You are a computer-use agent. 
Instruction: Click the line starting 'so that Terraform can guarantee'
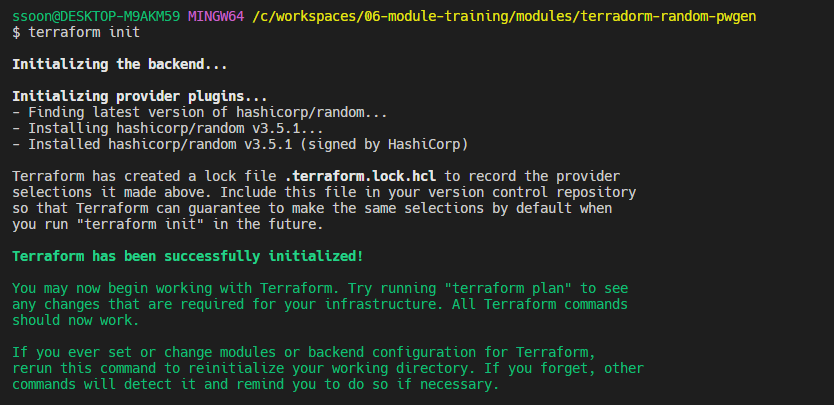[x=312, y=208]
